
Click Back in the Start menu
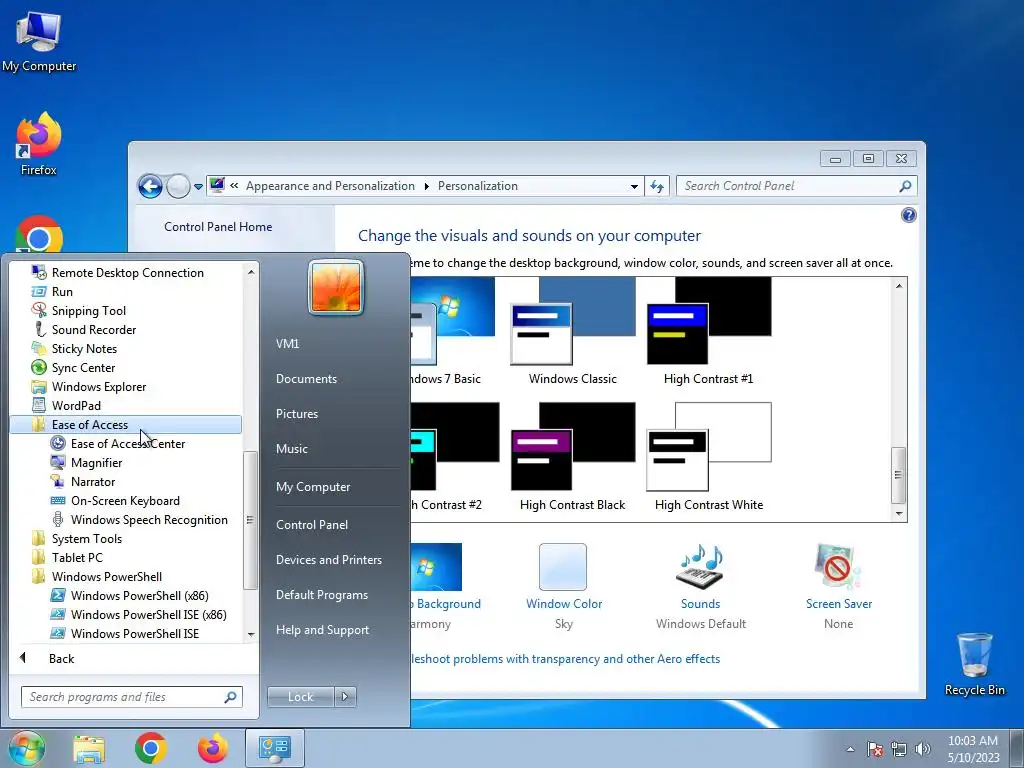click(61, 658)
